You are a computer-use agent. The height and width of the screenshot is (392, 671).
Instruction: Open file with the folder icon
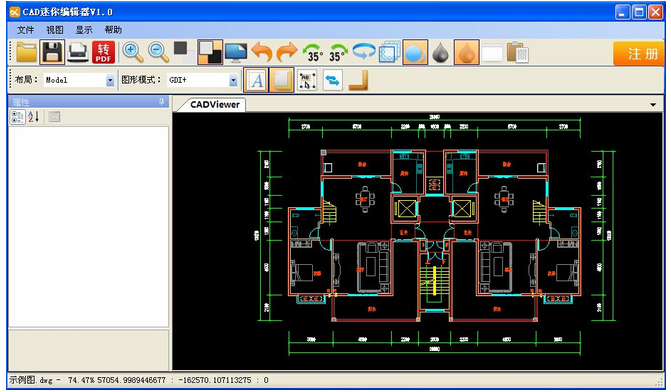coord(27,52)
